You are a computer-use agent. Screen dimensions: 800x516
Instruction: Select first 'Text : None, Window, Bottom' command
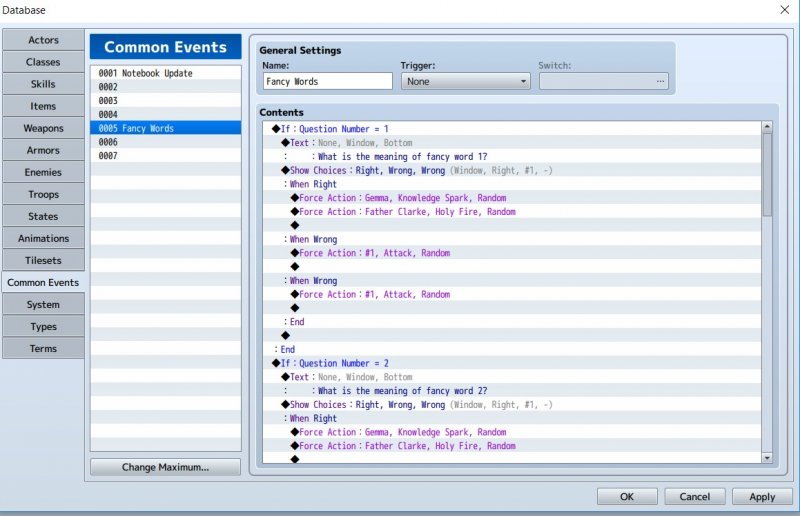pyautogui.click(x=512, y=142)
